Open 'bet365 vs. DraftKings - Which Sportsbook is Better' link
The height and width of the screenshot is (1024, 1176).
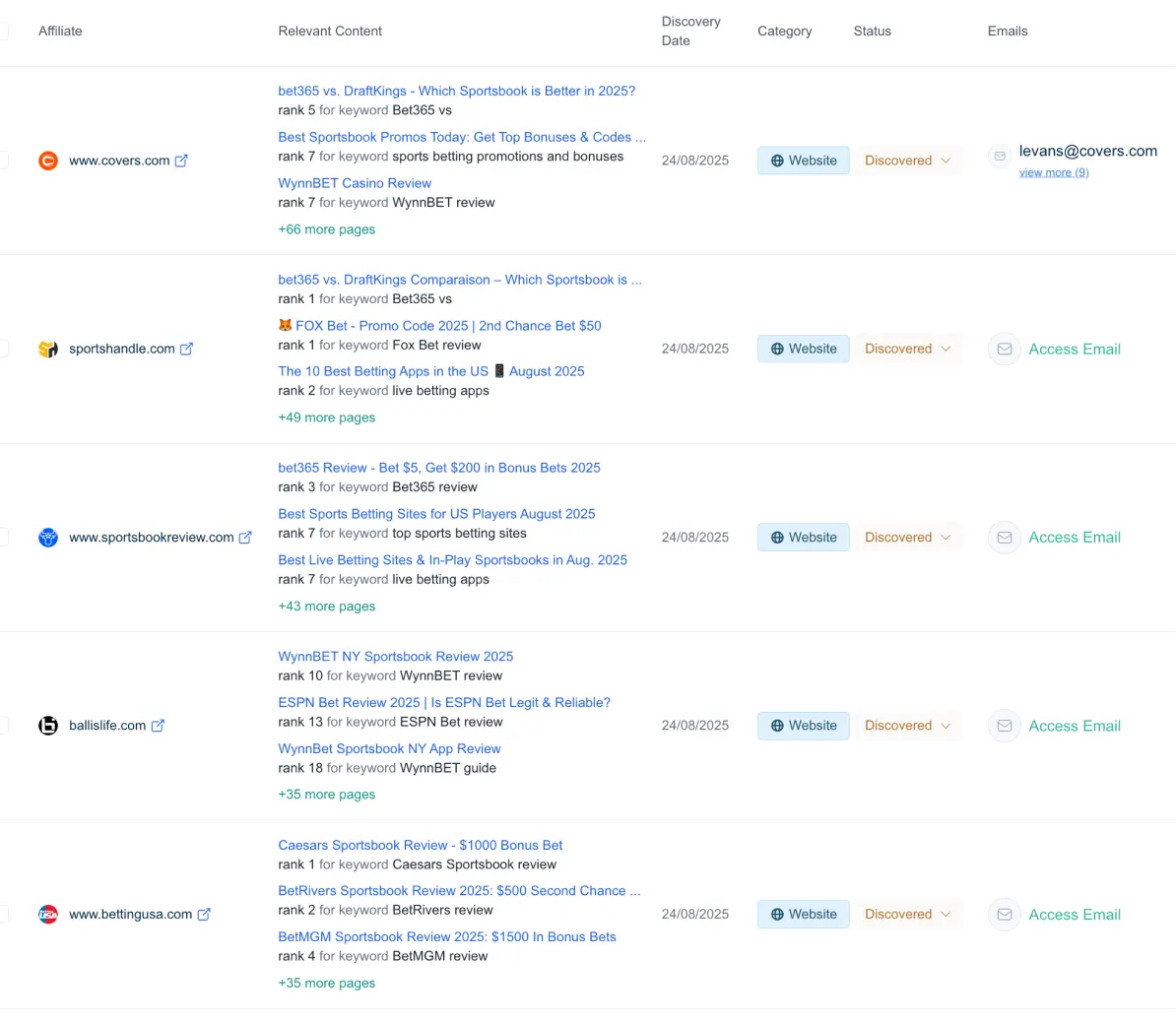click(x=456, y=91)
